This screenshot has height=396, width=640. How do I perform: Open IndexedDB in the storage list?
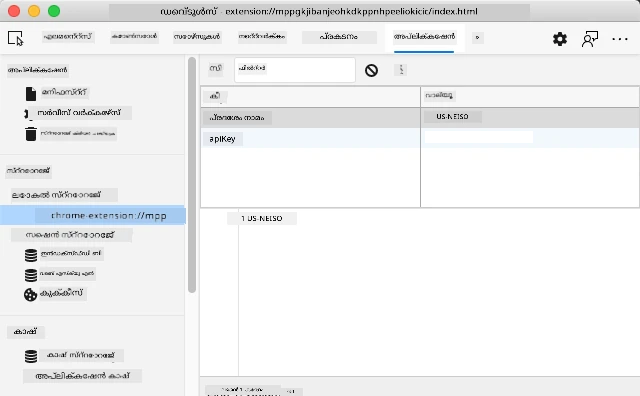[71, 254]
